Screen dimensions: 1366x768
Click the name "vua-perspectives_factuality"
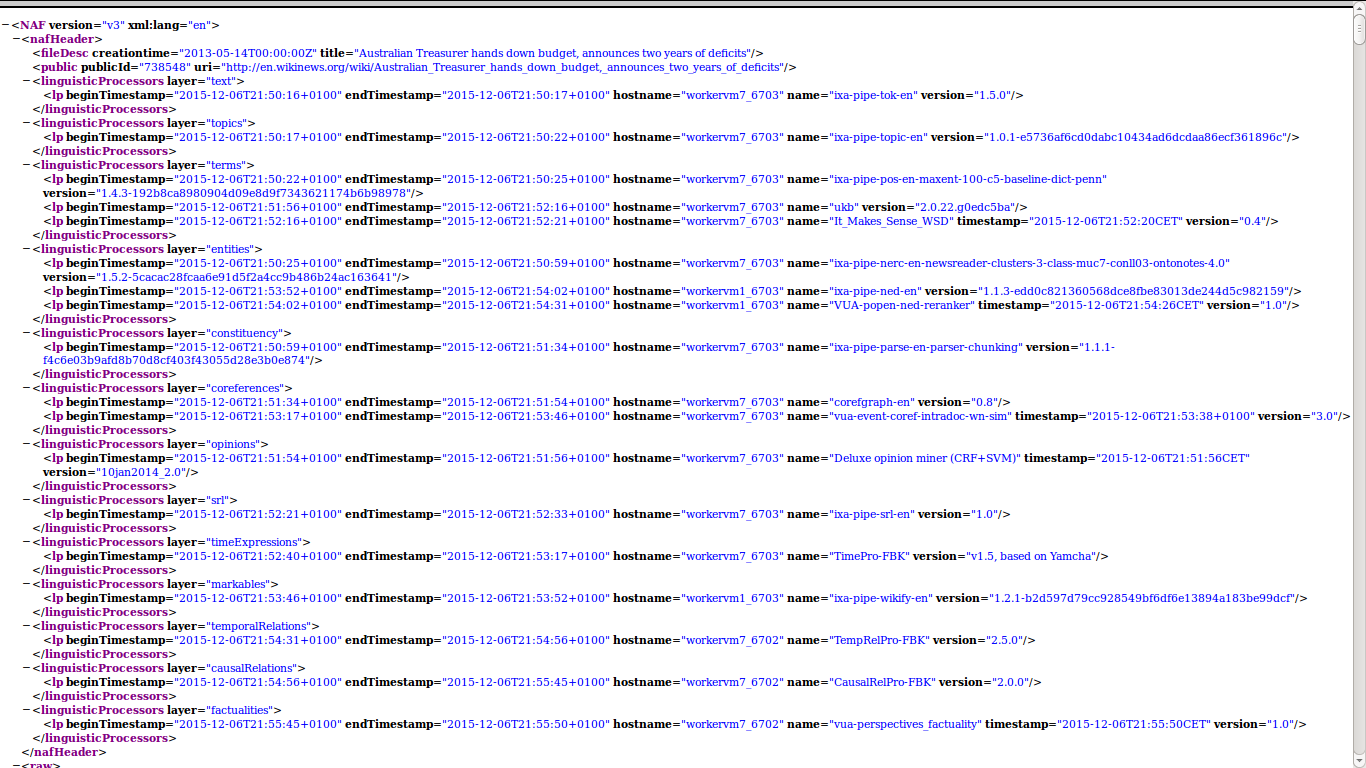click(904, 724)
